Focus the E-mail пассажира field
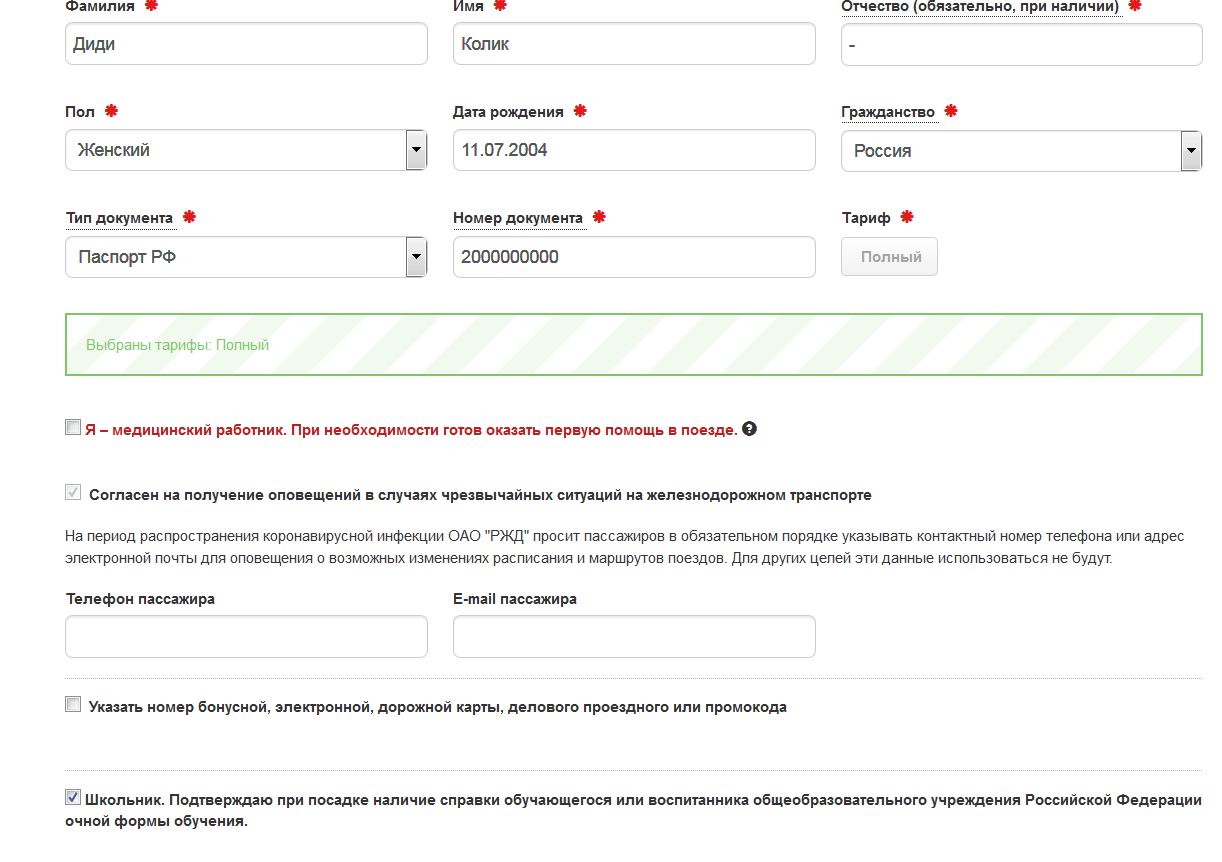The width and height of the screenshot is (1222, 862). click(633, 636)
